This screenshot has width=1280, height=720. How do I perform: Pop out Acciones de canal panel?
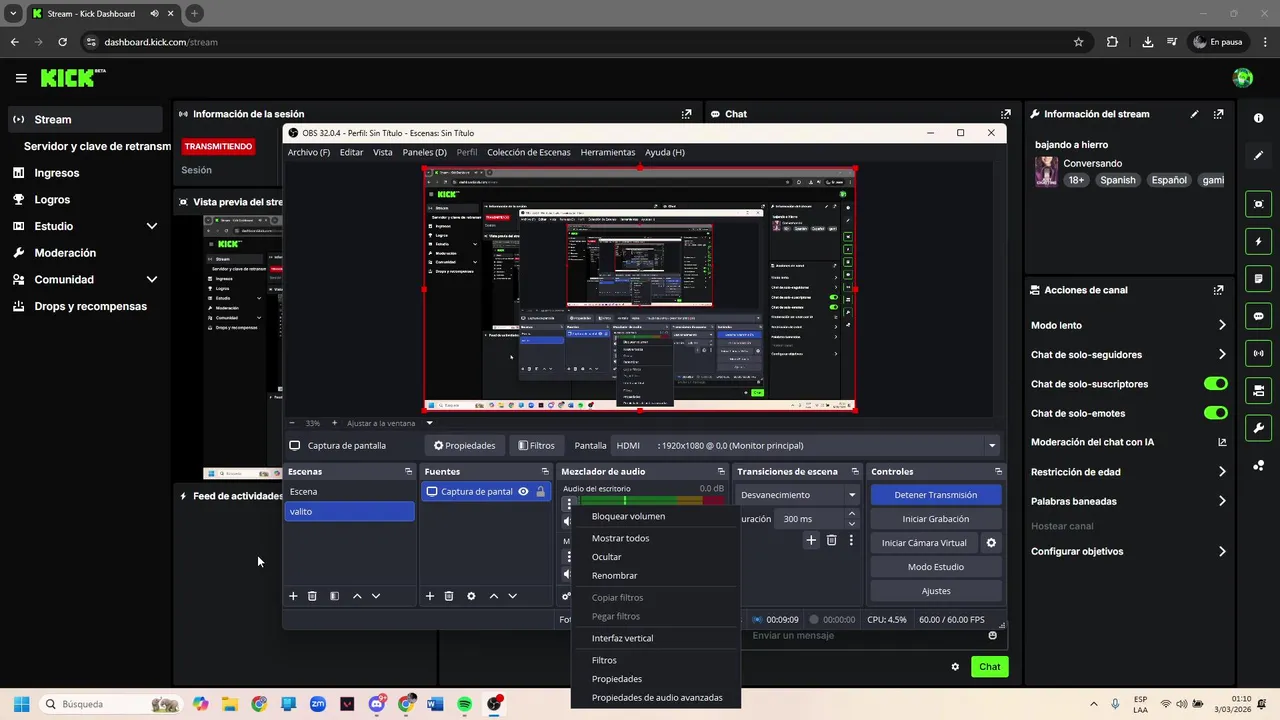pos(1218,290)
